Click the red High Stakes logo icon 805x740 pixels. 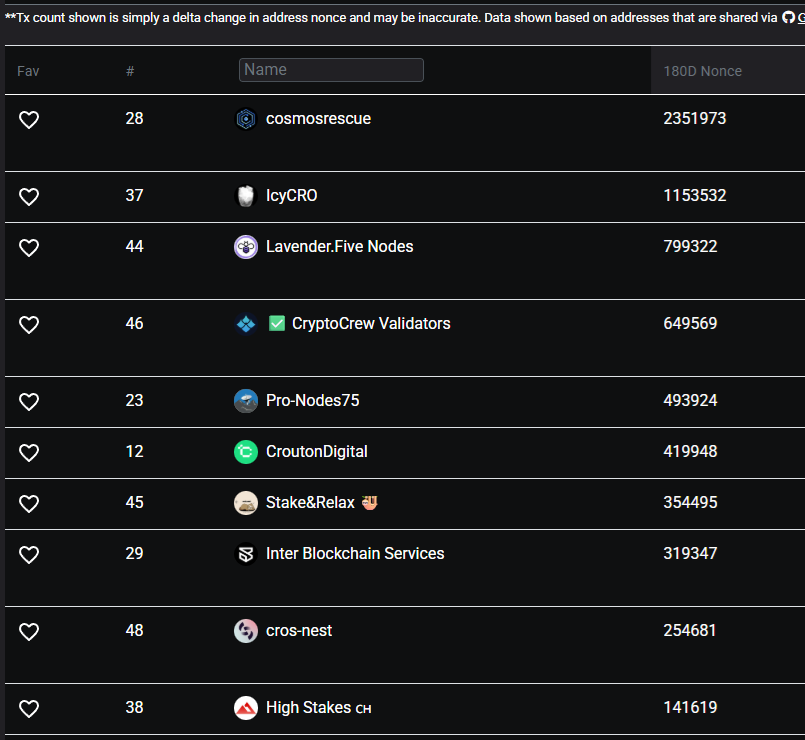[x=246, y=708]
